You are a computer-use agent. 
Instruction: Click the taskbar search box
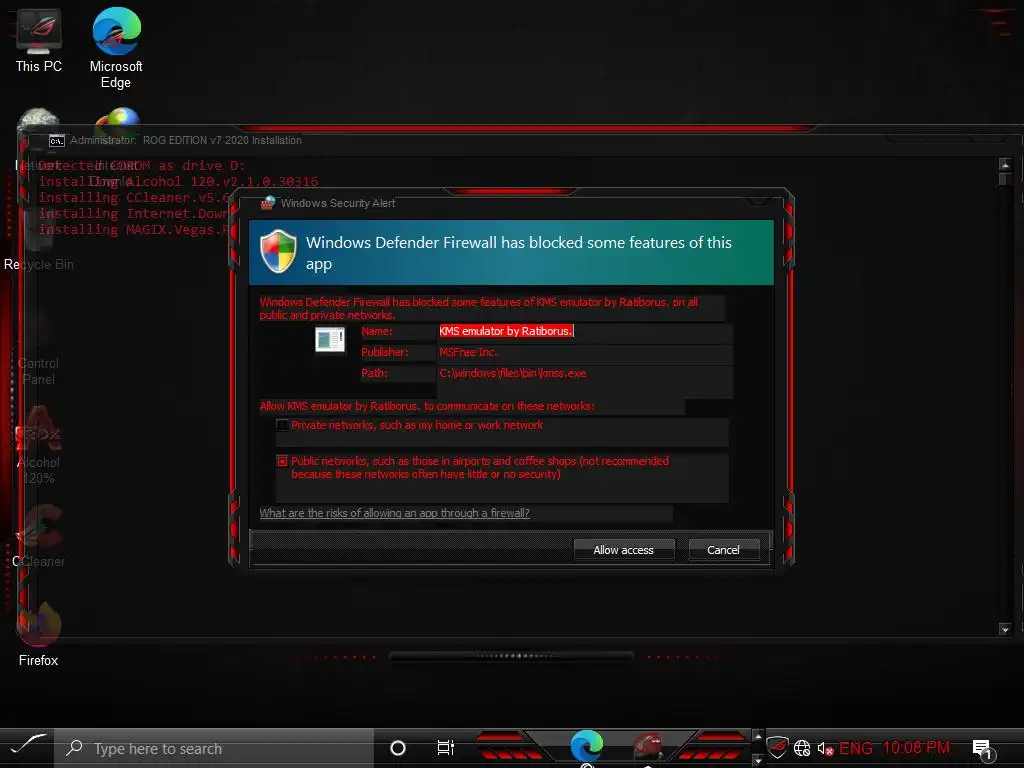click(214, 748)
